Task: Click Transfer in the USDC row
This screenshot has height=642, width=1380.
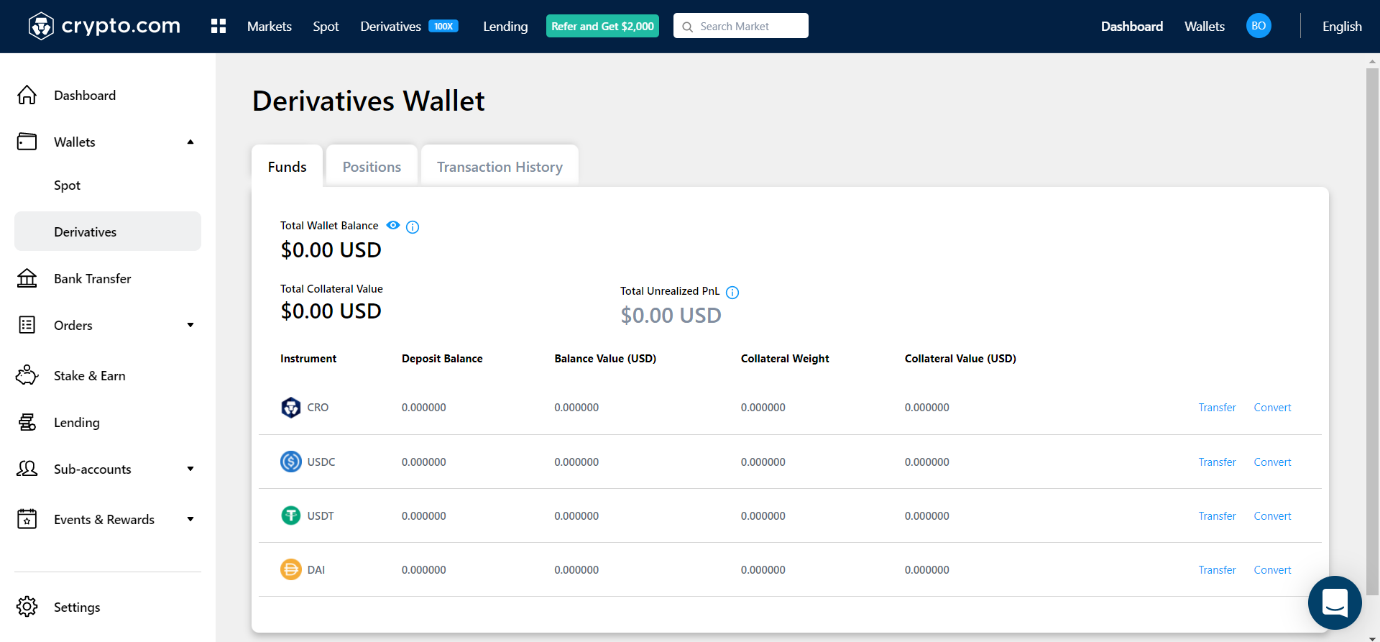Action: coord(1217,462)
